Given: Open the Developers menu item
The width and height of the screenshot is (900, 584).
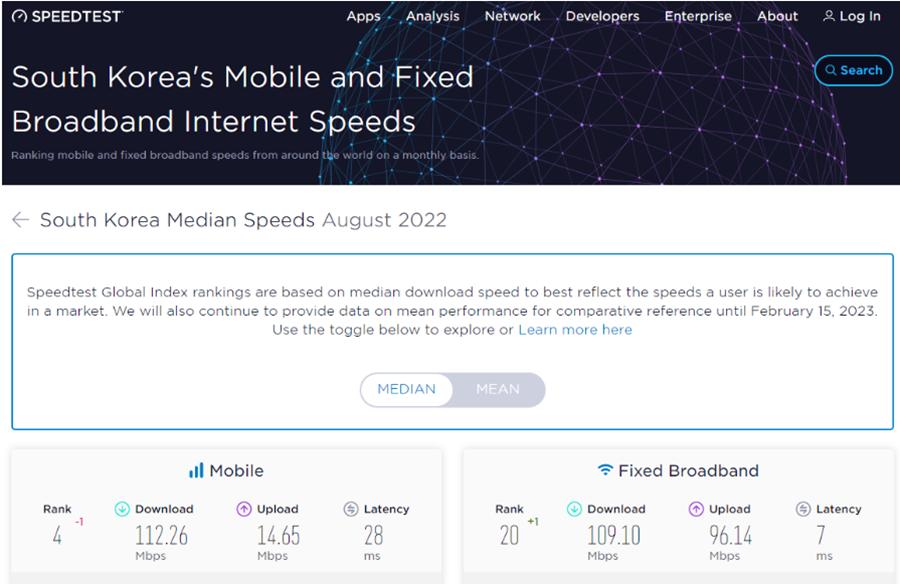Looking at the screenshot, I should click(602, 16).
